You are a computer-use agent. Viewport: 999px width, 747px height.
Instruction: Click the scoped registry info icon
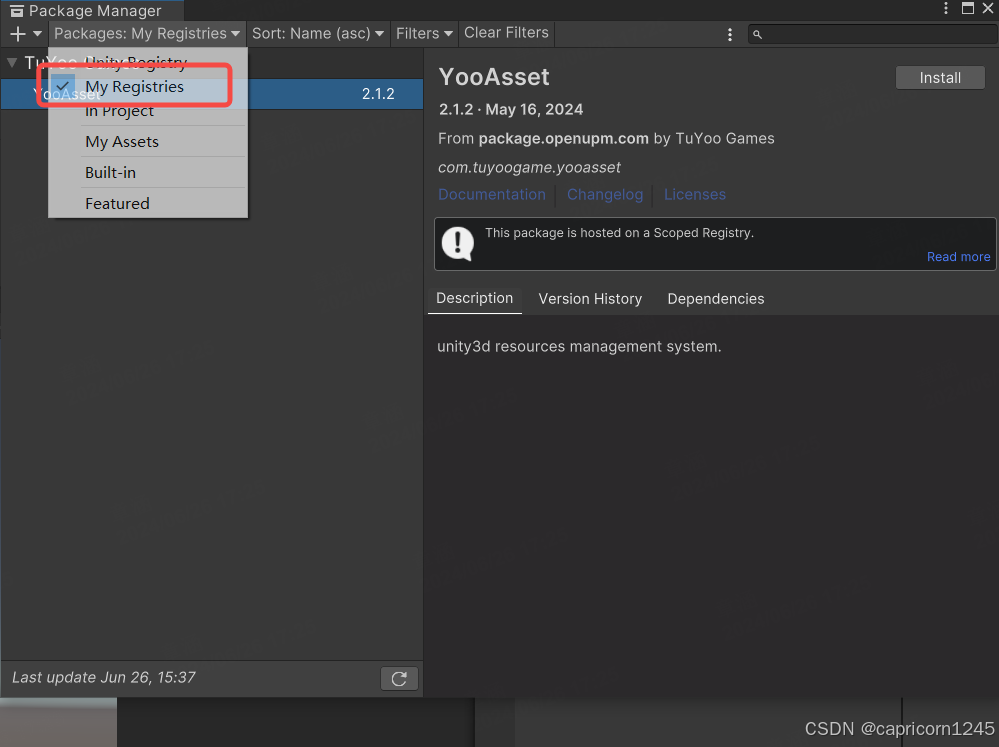(x=458, y=243)
